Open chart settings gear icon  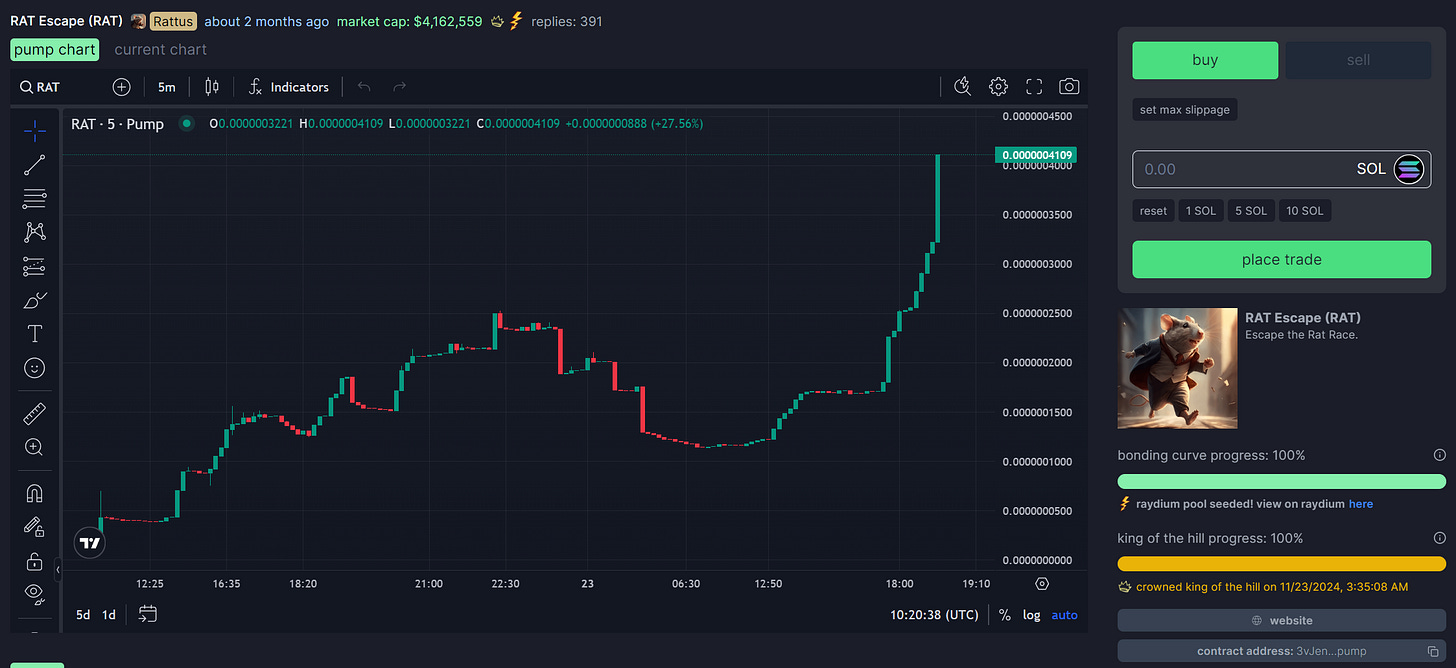(998, 87)
